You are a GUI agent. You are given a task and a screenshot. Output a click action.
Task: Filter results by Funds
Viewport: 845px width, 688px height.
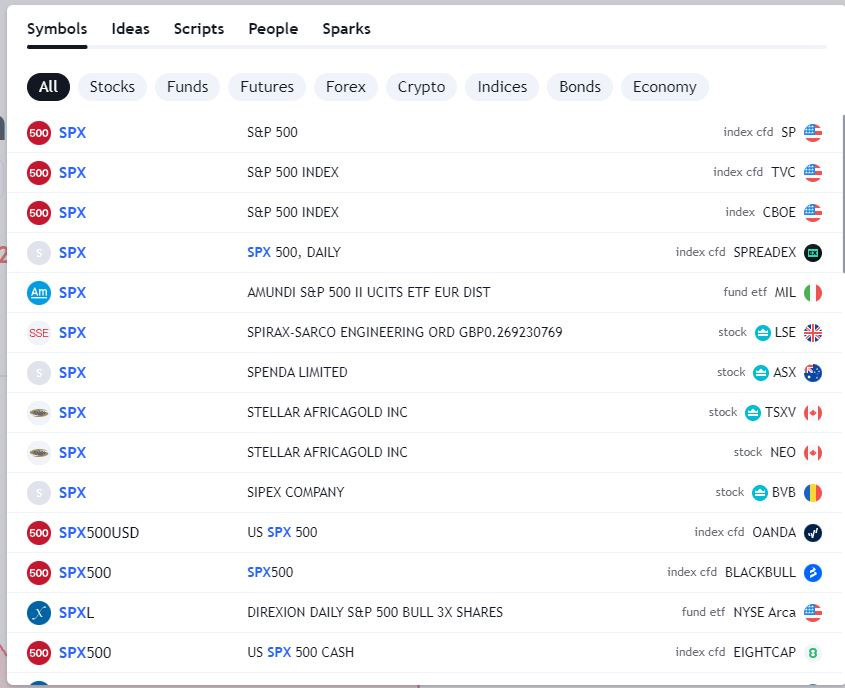tap(188, 87)
